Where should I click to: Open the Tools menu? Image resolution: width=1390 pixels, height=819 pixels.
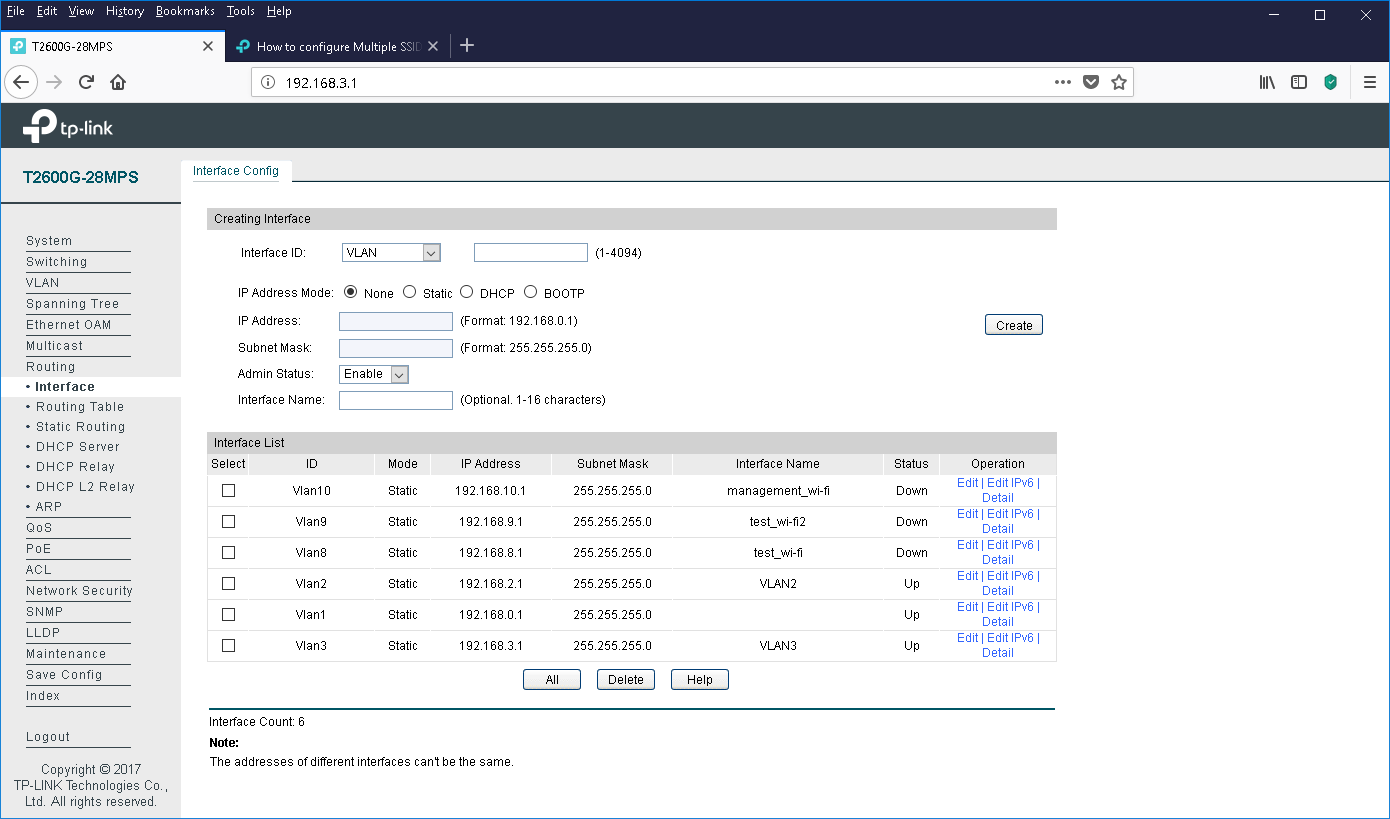point(240,11)
